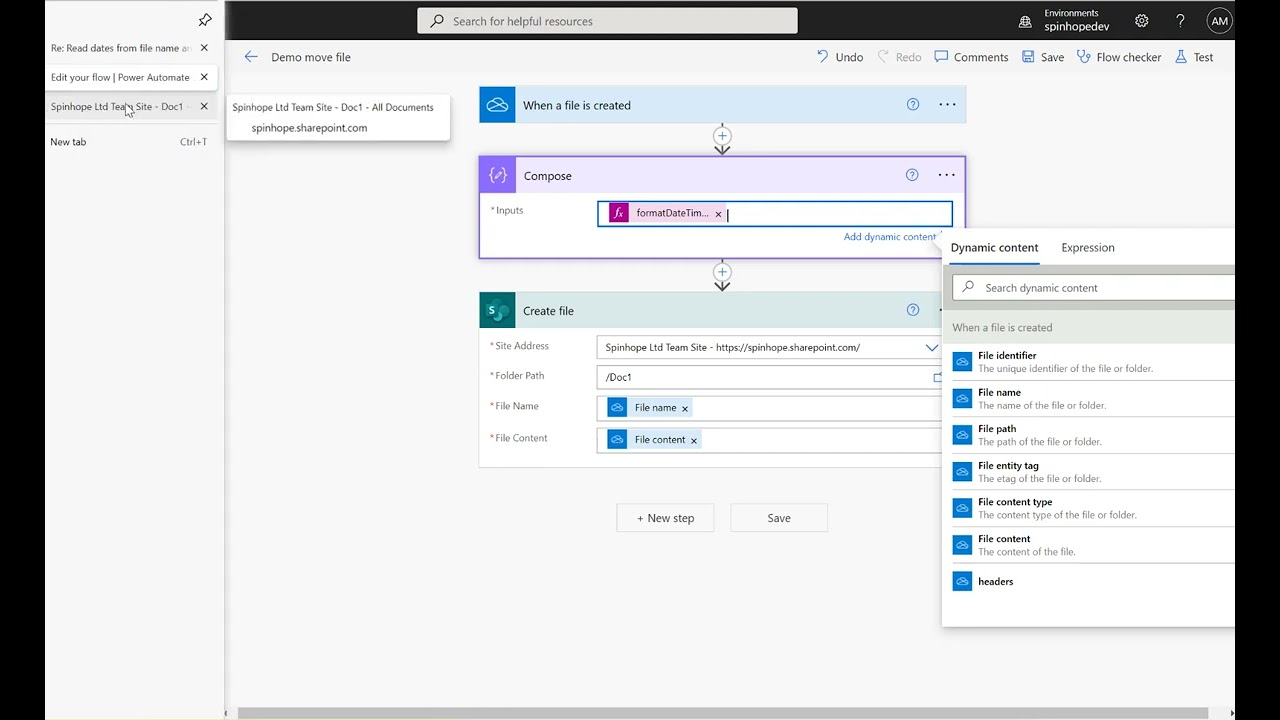This screenshot has height=720, width=1280.
Task: Open the folder picker for Folder Path
Action: [x=937, y=377]
